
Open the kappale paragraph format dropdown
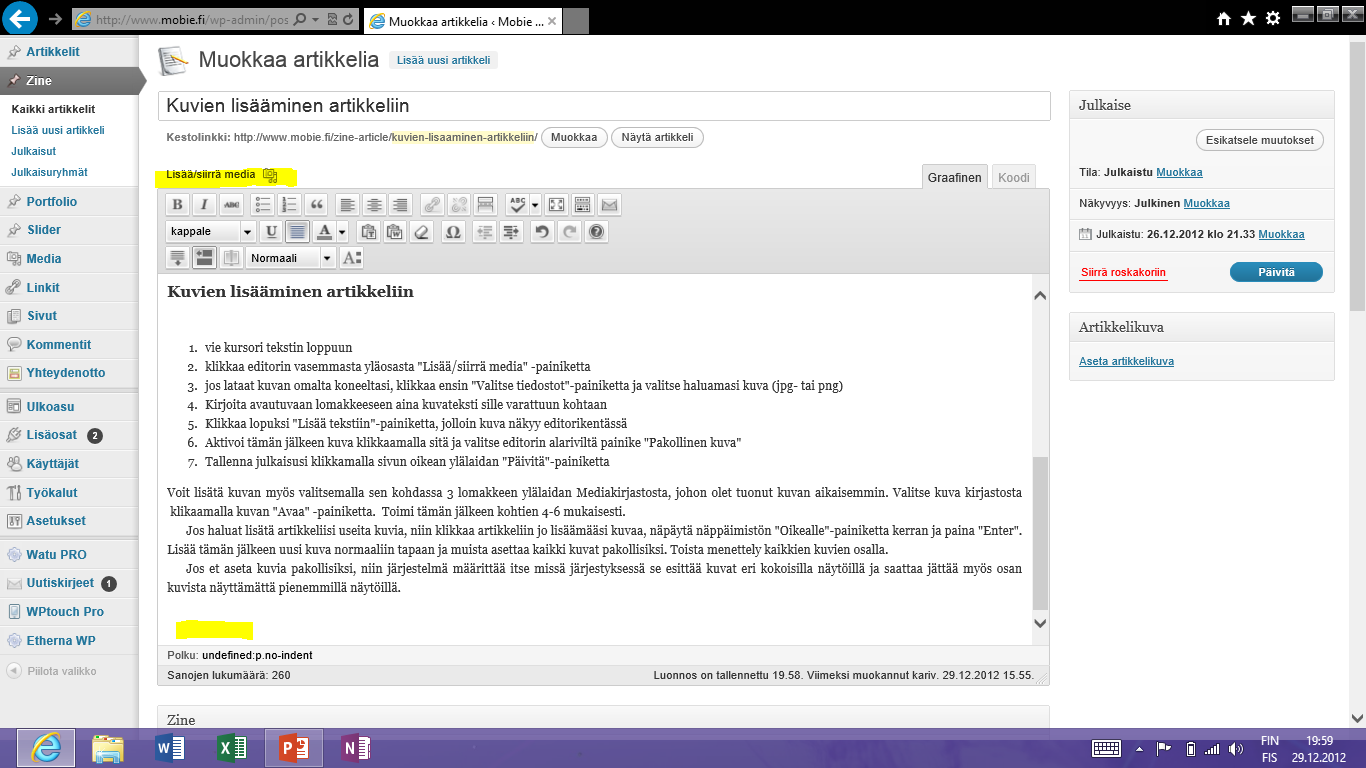coord(247,232)
